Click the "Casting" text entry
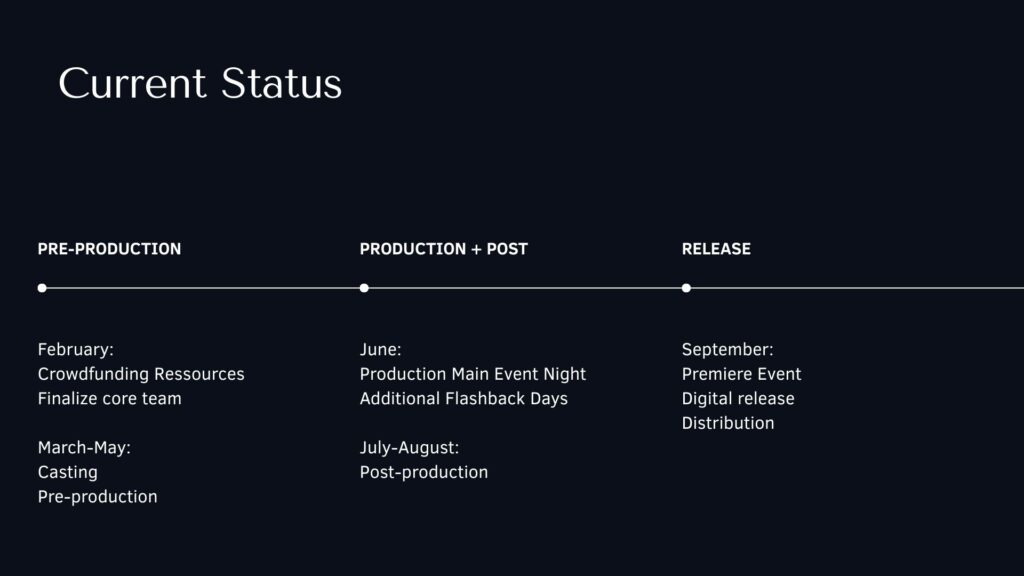 (x=68, y=472)
